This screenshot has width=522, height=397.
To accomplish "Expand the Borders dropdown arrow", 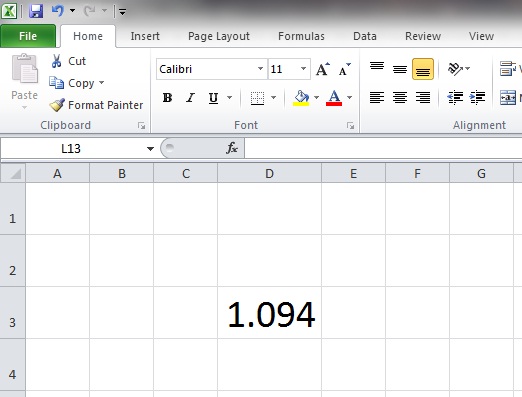I will (x=273, y=98).
